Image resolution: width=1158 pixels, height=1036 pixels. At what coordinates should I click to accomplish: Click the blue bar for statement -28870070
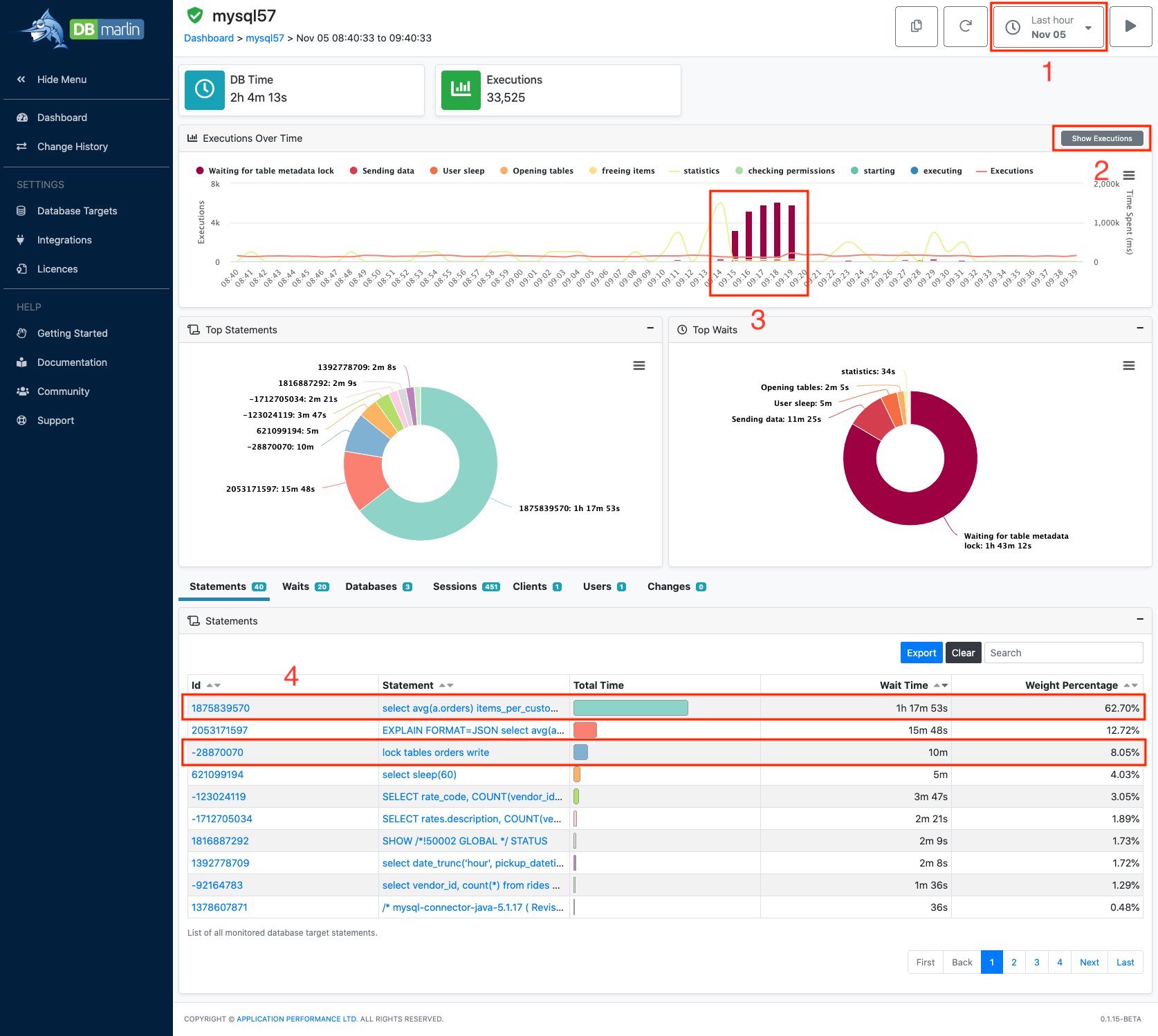tap(581, 752)
